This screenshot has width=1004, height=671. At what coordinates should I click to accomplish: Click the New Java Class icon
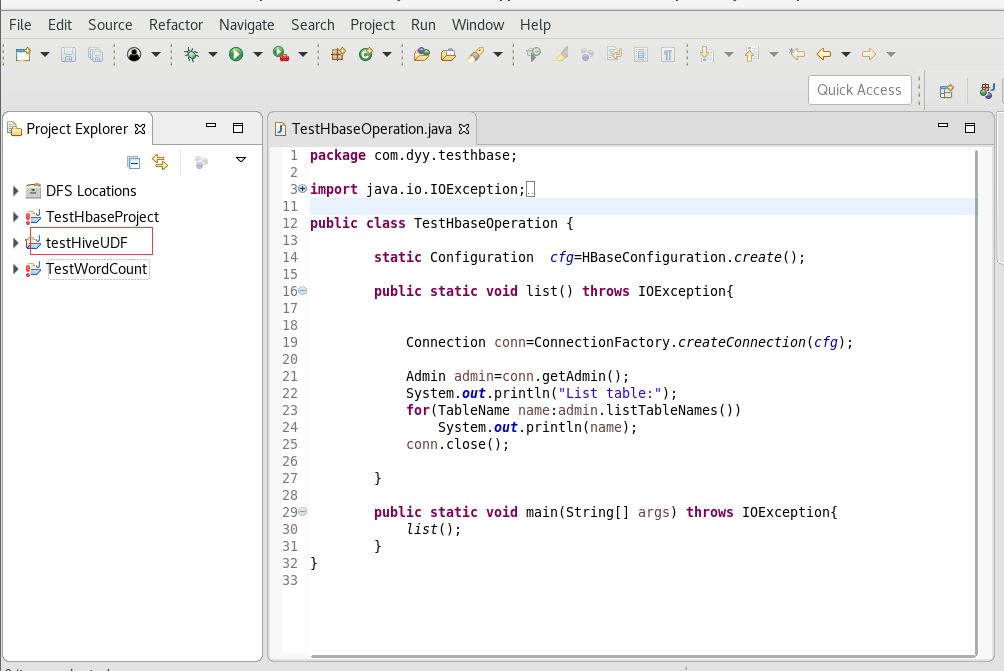365,54
